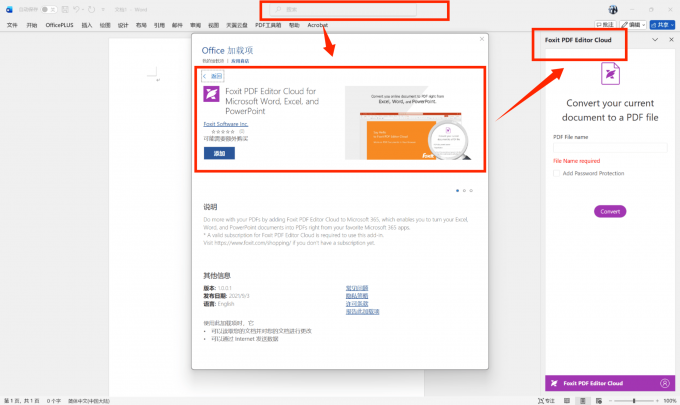Click the Redo icon in title bar

(x=92, y=9)
